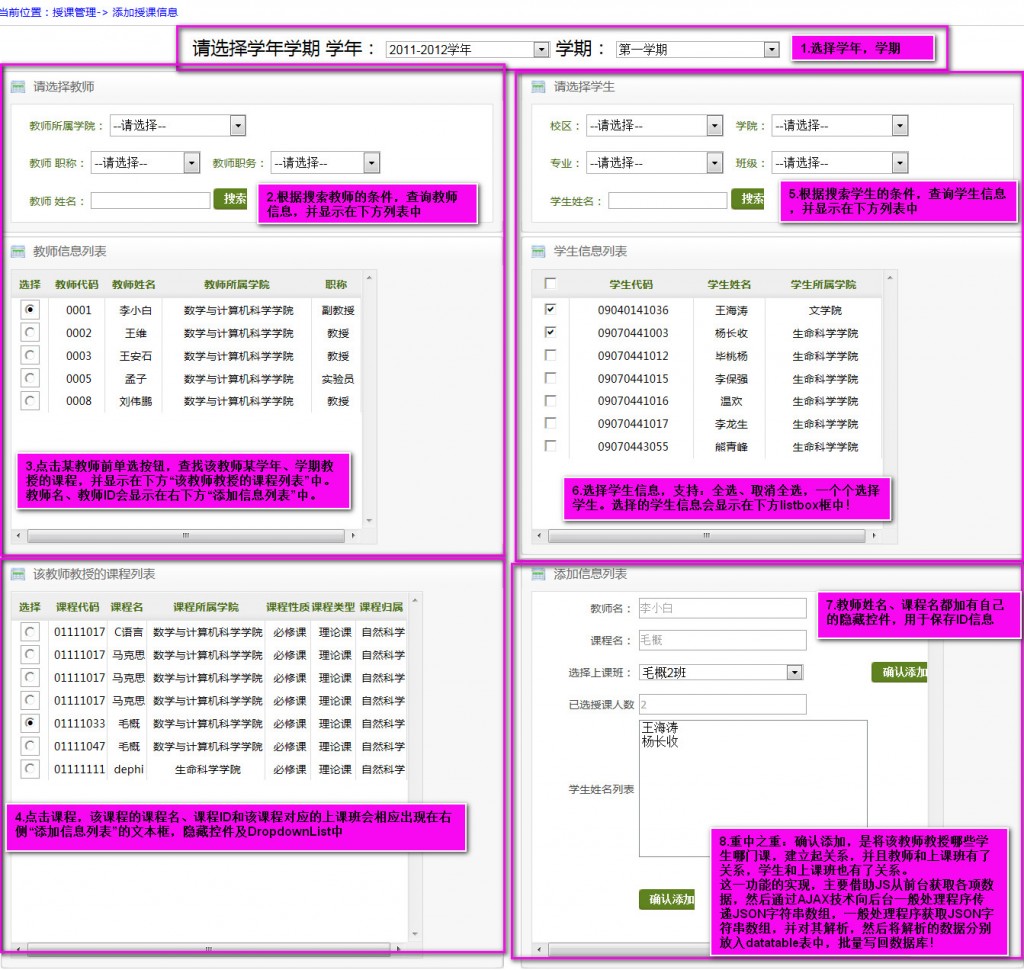Toggle the select-all students header checkbox
Screen dimensions: 1024x970
pos(551,283)
